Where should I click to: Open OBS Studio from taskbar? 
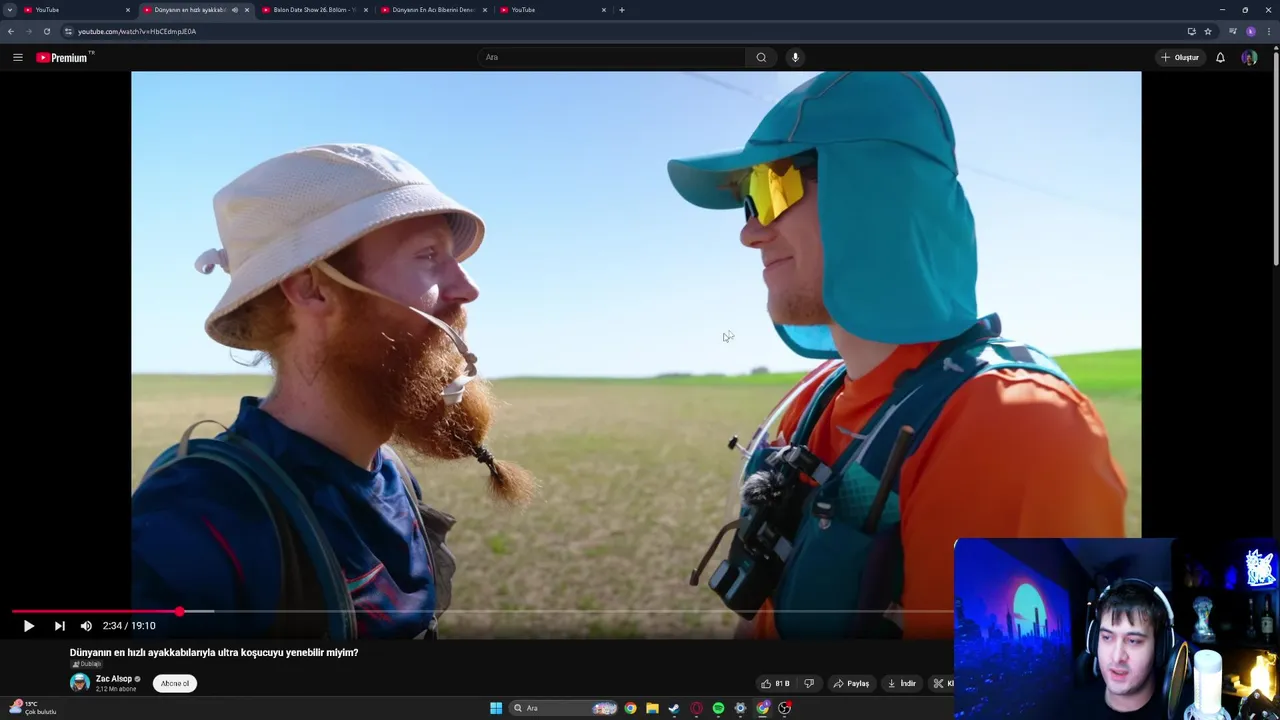785,708
